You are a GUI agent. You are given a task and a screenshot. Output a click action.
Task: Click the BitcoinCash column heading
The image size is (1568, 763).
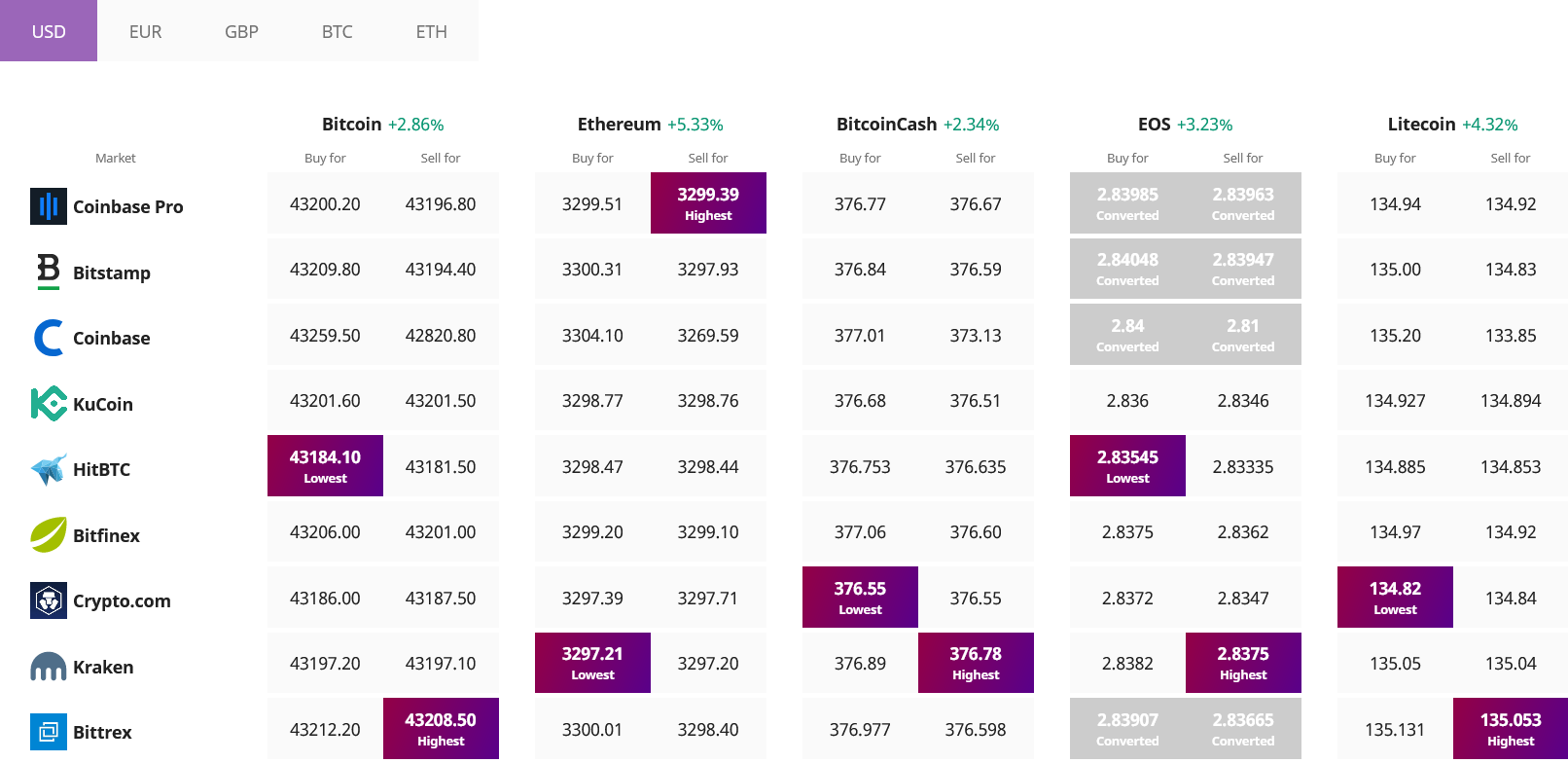[886, 124]
